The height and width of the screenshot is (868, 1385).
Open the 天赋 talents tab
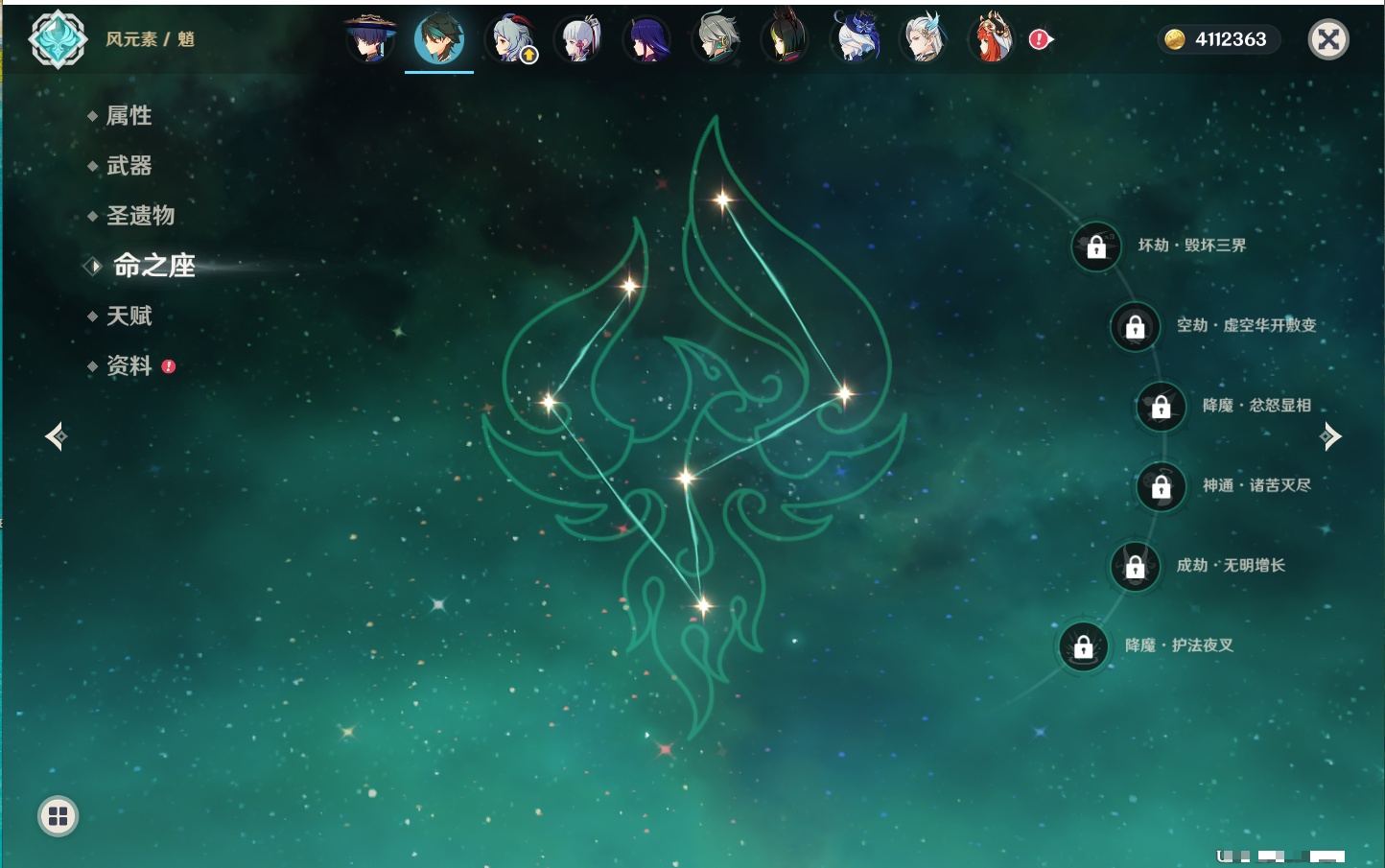point(129,316)
